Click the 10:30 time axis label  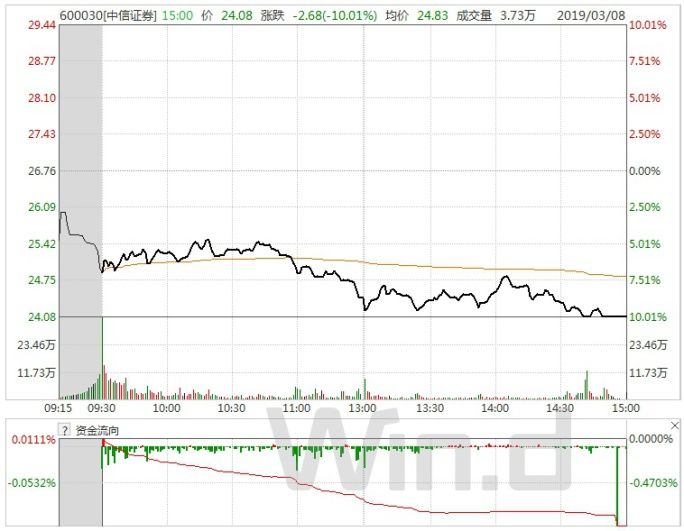tap(232, 408)
